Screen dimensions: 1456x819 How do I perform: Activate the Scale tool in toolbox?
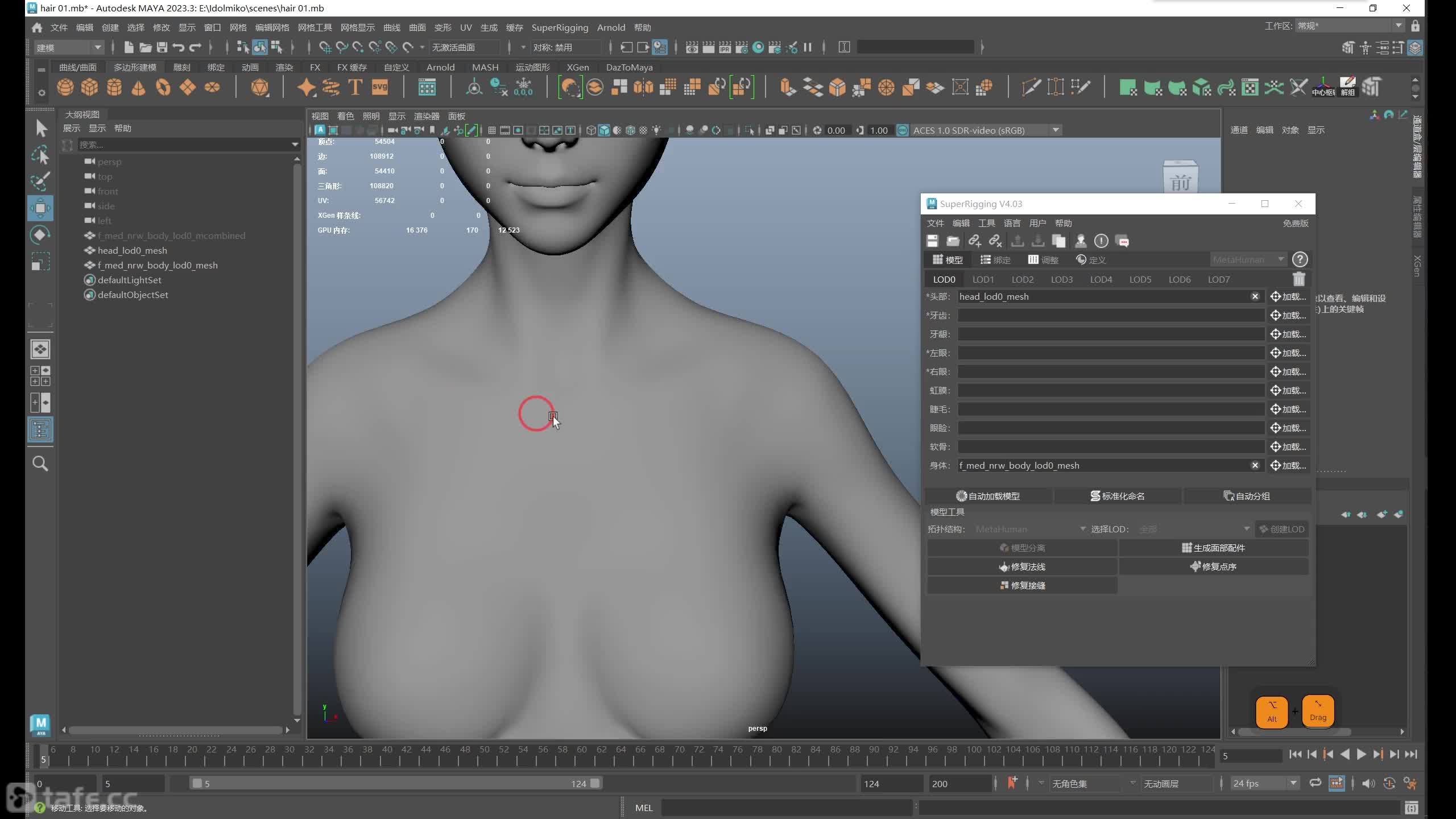click(x=40, y=262)
